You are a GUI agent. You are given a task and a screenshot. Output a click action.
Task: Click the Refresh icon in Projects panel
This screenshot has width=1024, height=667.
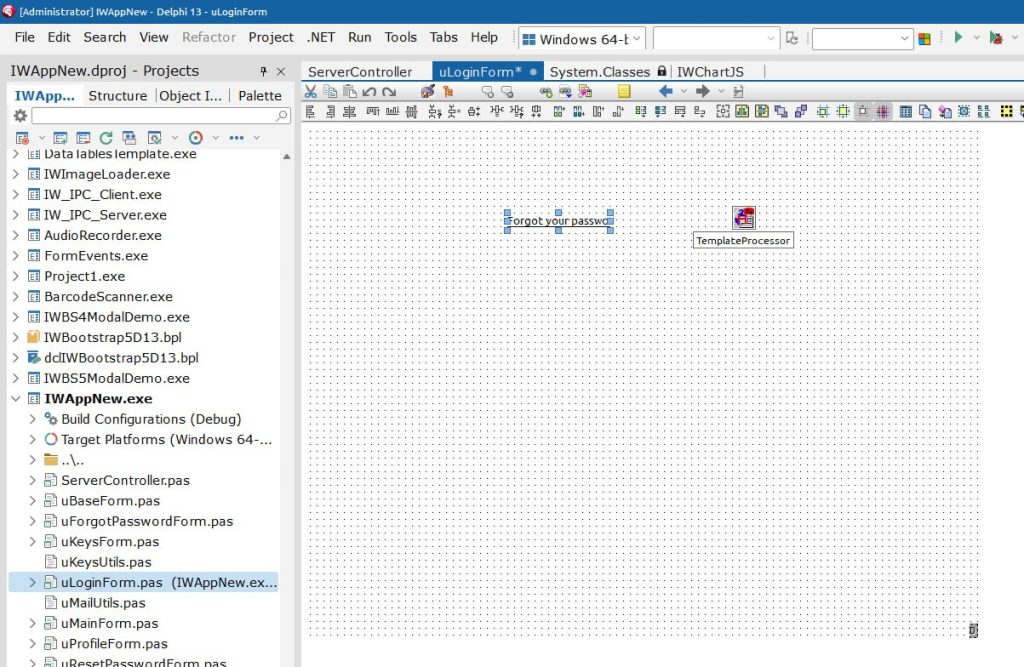coord(106,138)
